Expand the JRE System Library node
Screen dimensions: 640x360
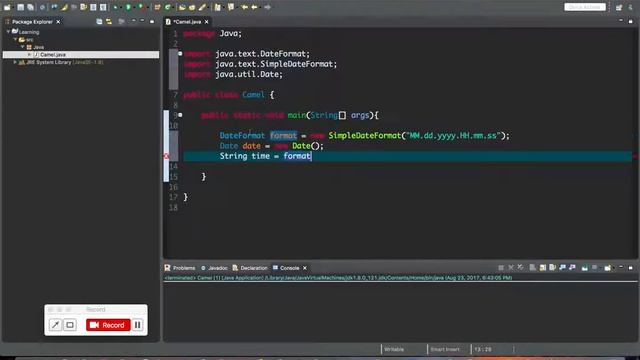[x=16, y=62]
